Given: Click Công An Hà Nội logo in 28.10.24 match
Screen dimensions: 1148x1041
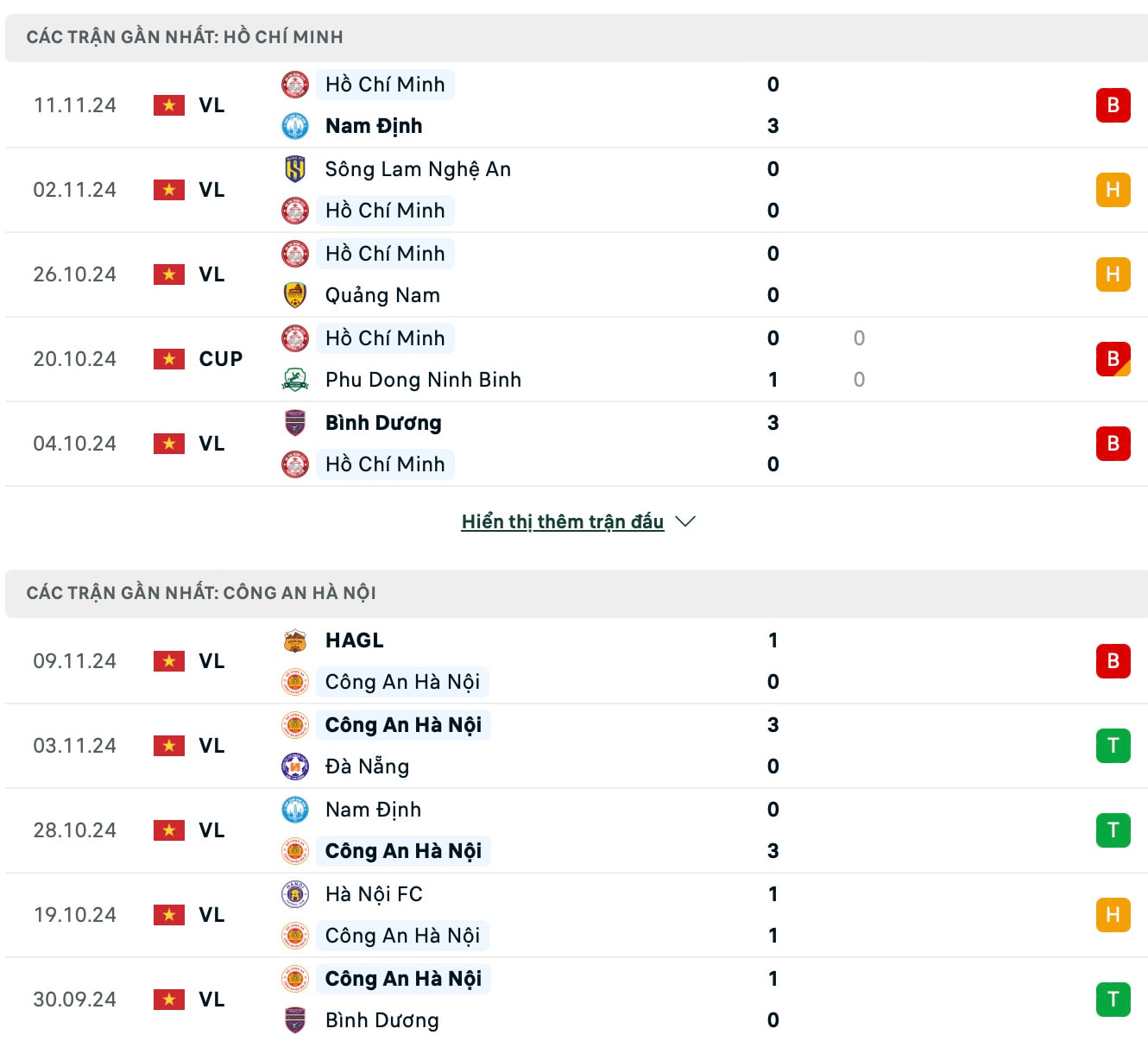Looking at the screenshot, I should 295,851.
